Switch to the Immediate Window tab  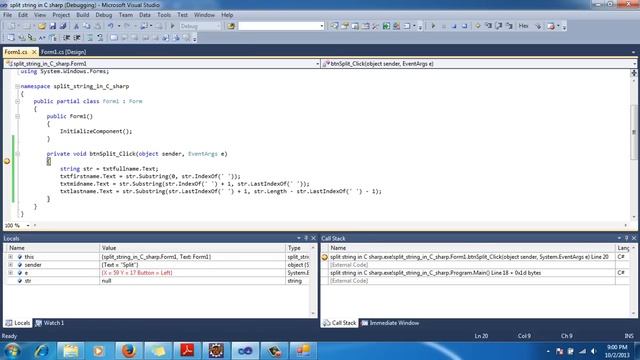pyautogui.click(x=390, y=323)
